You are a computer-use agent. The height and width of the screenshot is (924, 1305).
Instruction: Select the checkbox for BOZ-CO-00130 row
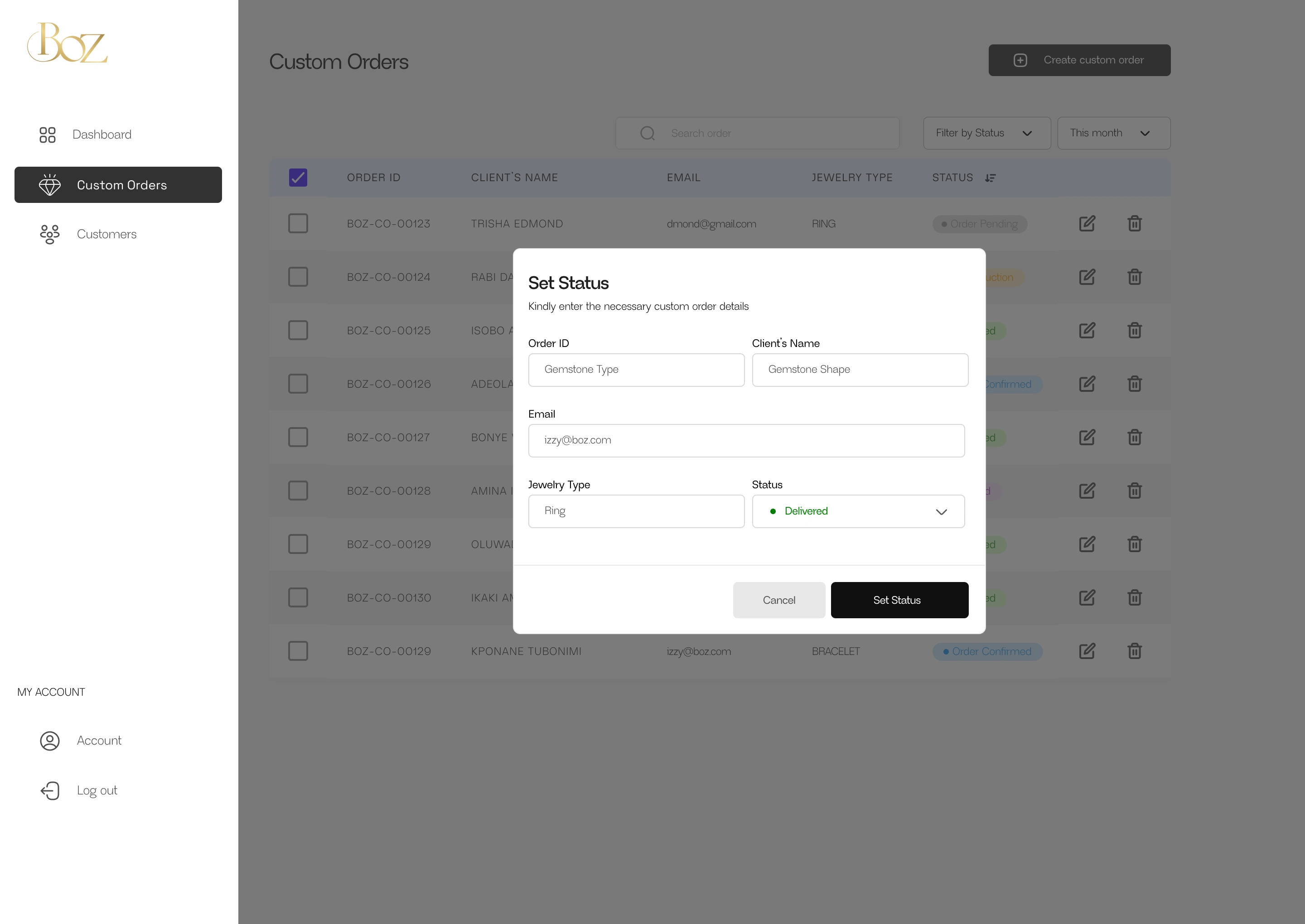(298, 597)
